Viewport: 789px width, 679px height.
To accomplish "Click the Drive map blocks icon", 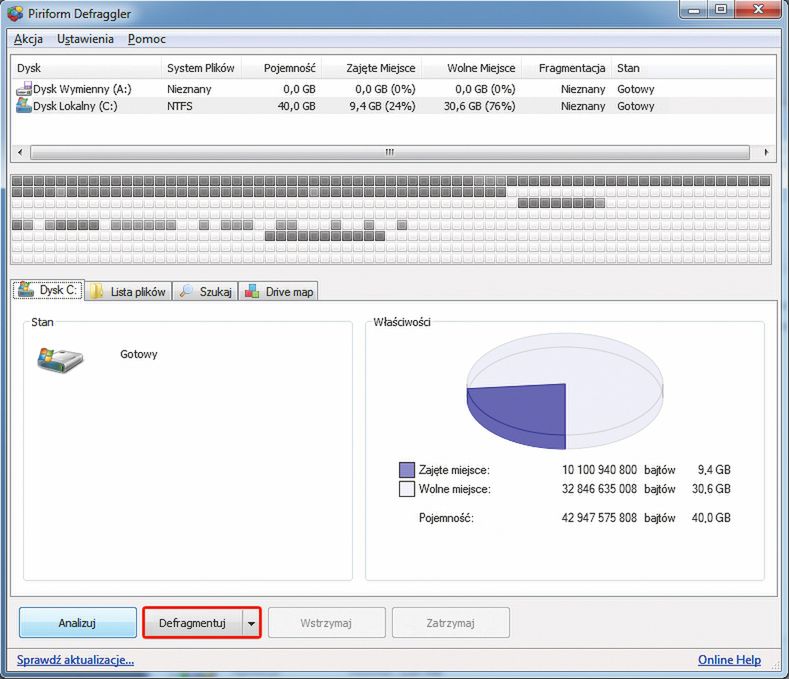I will [x=252, y=291].
